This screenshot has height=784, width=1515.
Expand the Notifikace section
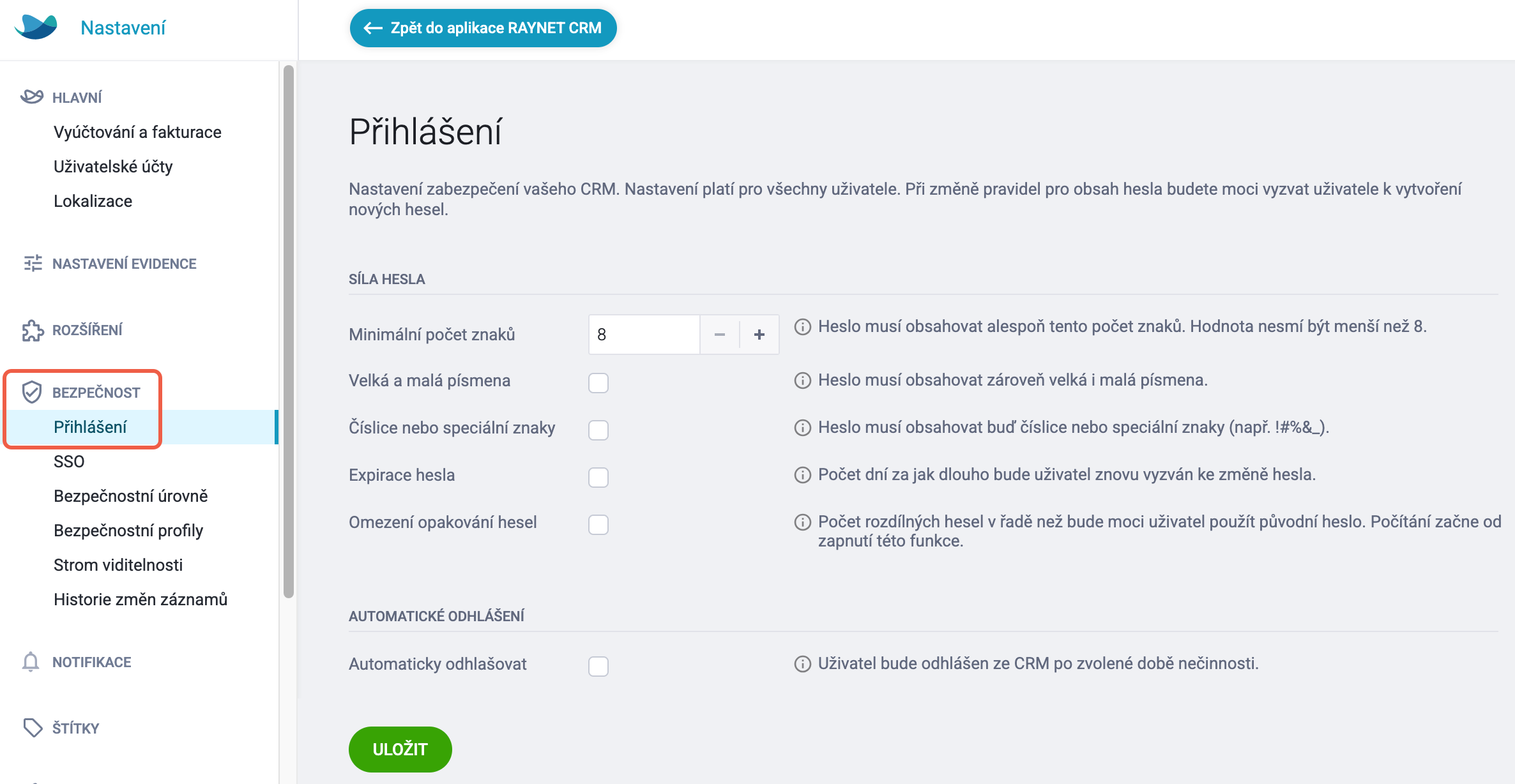[92, 662]
